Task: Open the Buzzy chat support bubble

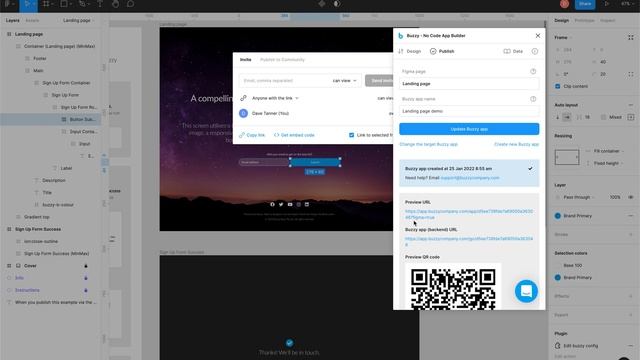Action: 526,291
